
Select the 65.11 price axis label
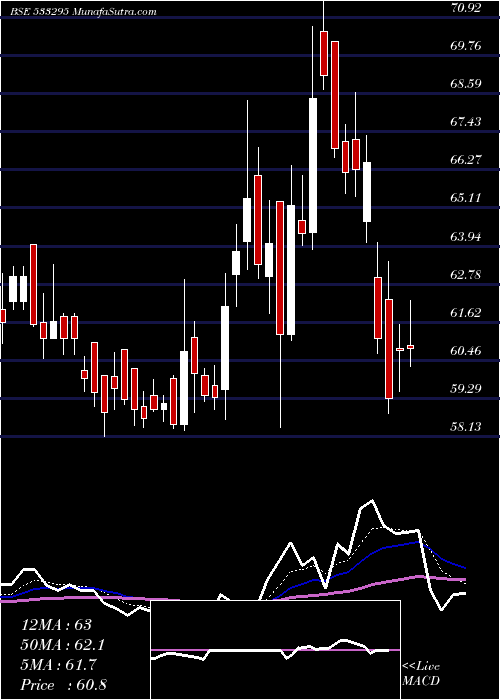(466, 197)
